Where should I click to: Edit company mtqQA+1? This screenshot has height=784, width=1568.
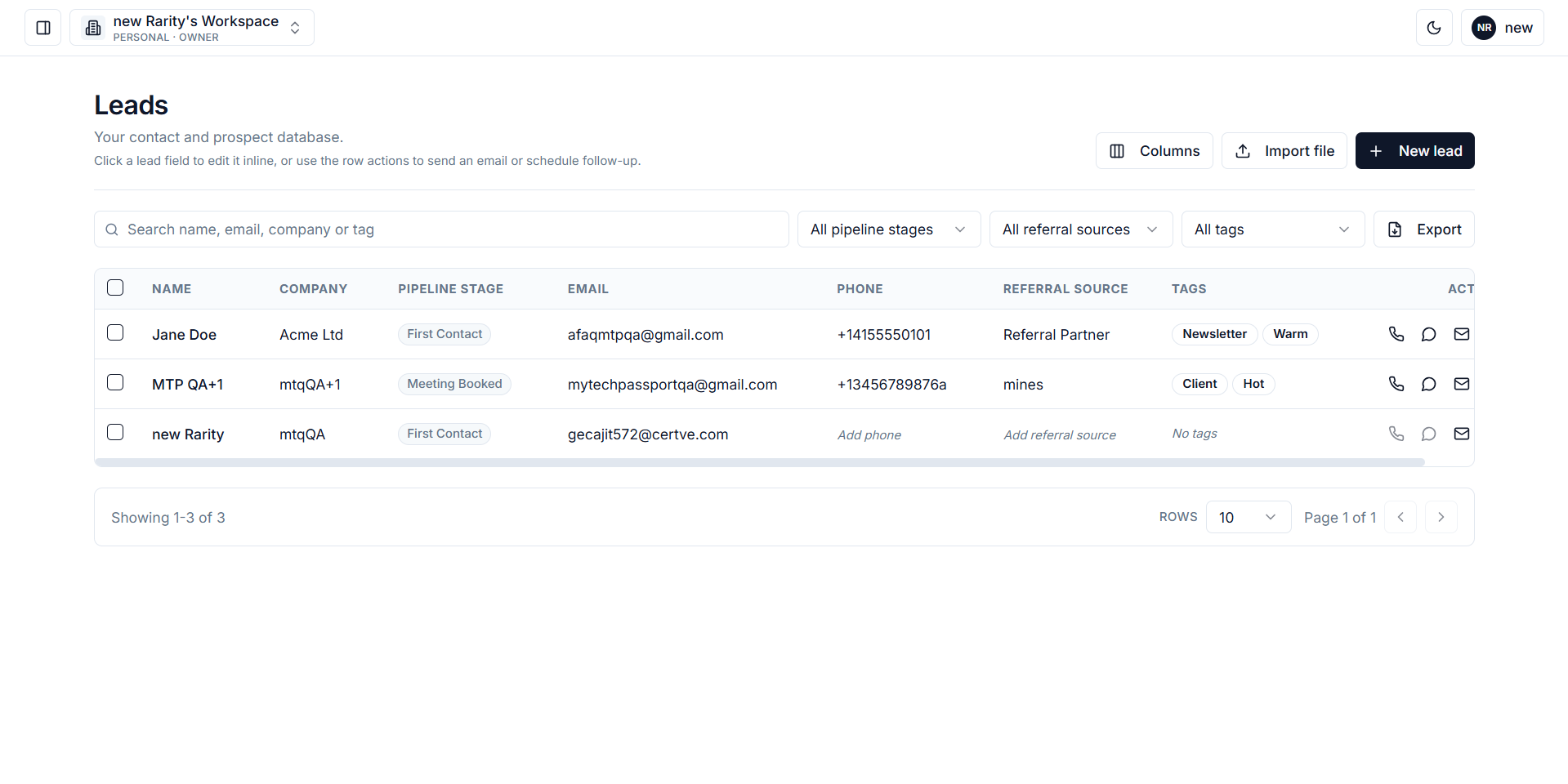pyautogui.click(x=310, y=385)
